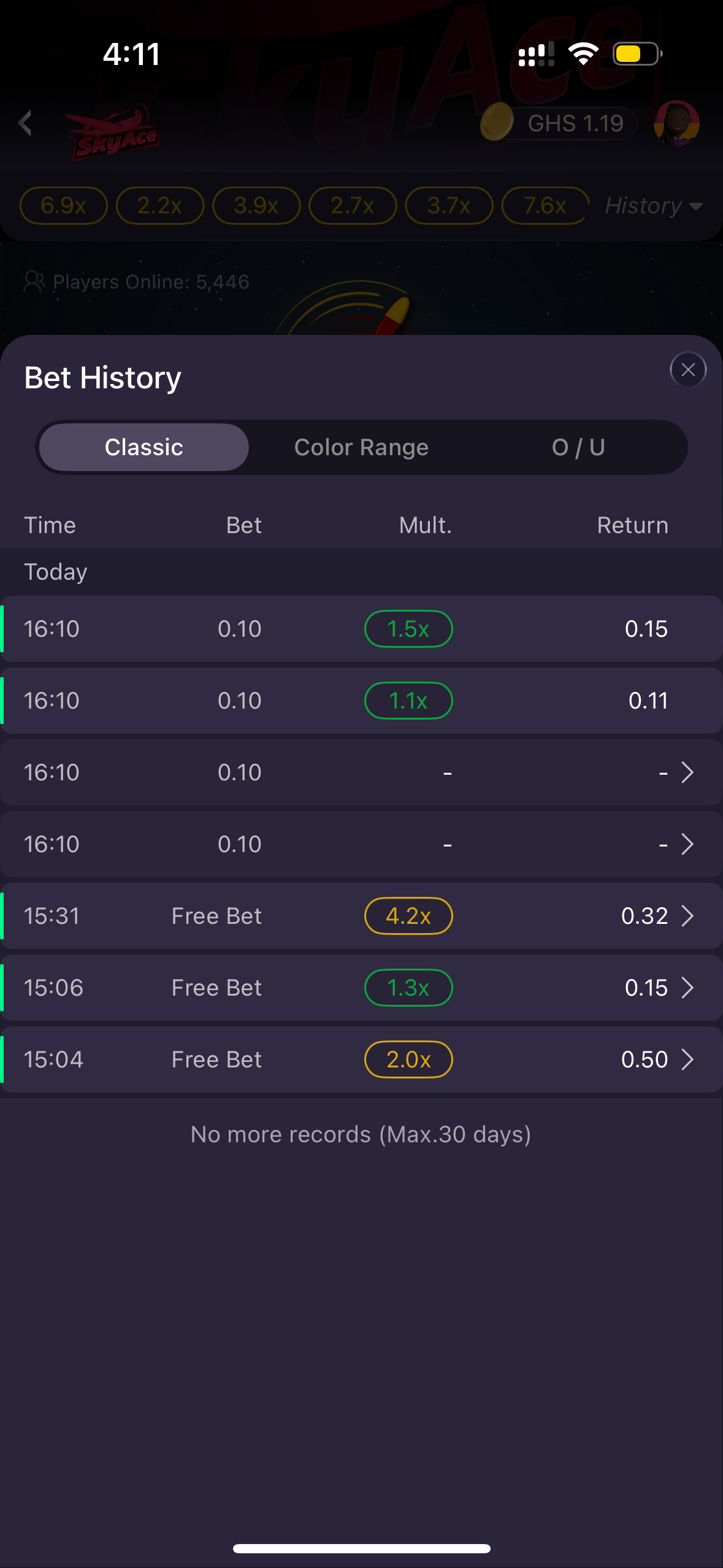This screenshot has width=723, height=1568.
Task: Tap the gold coin balance icon
Action: (x=497, y=122)
